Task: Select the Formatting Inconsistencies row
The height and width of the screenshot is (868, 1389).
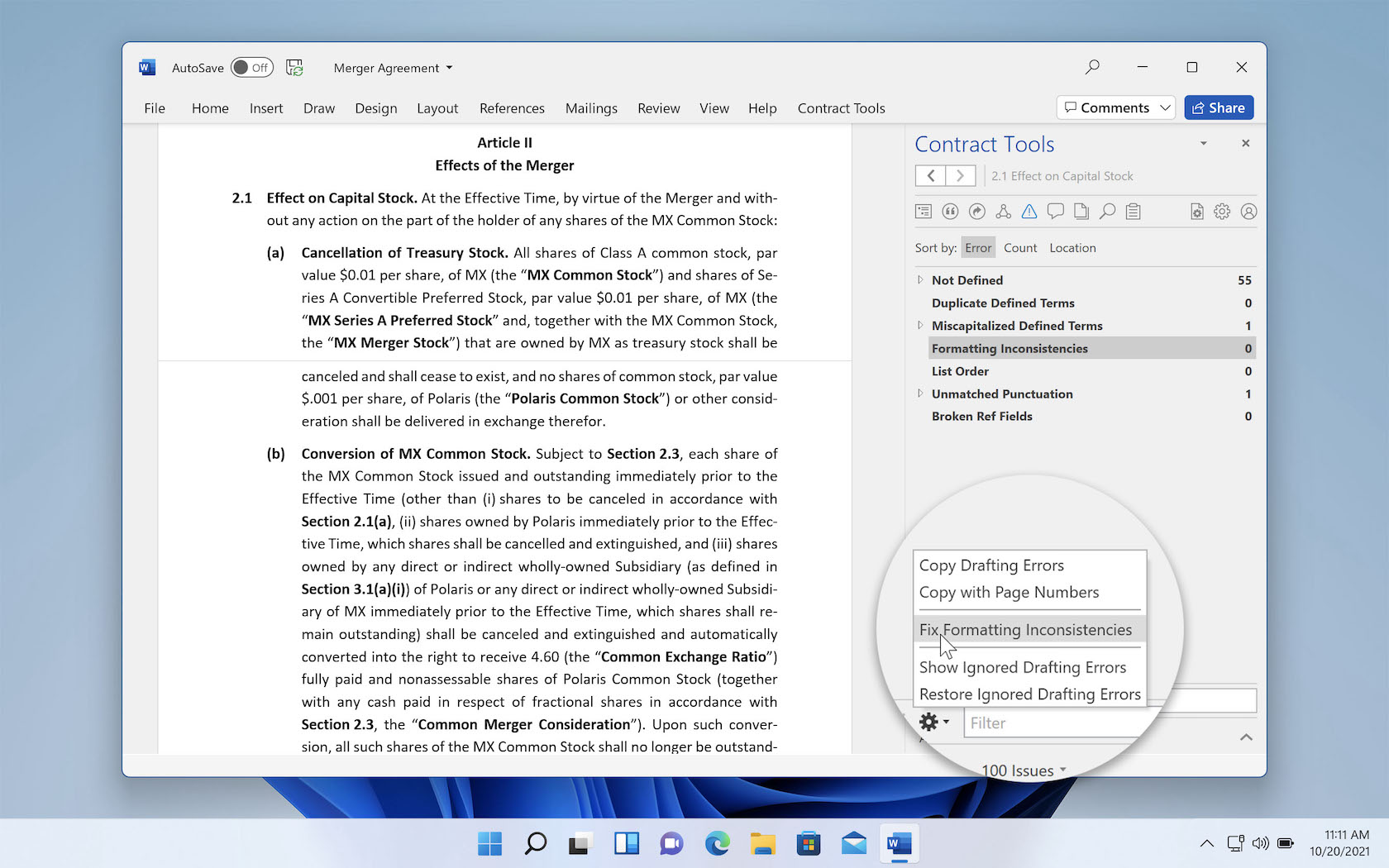Action: click(1092, 349)
